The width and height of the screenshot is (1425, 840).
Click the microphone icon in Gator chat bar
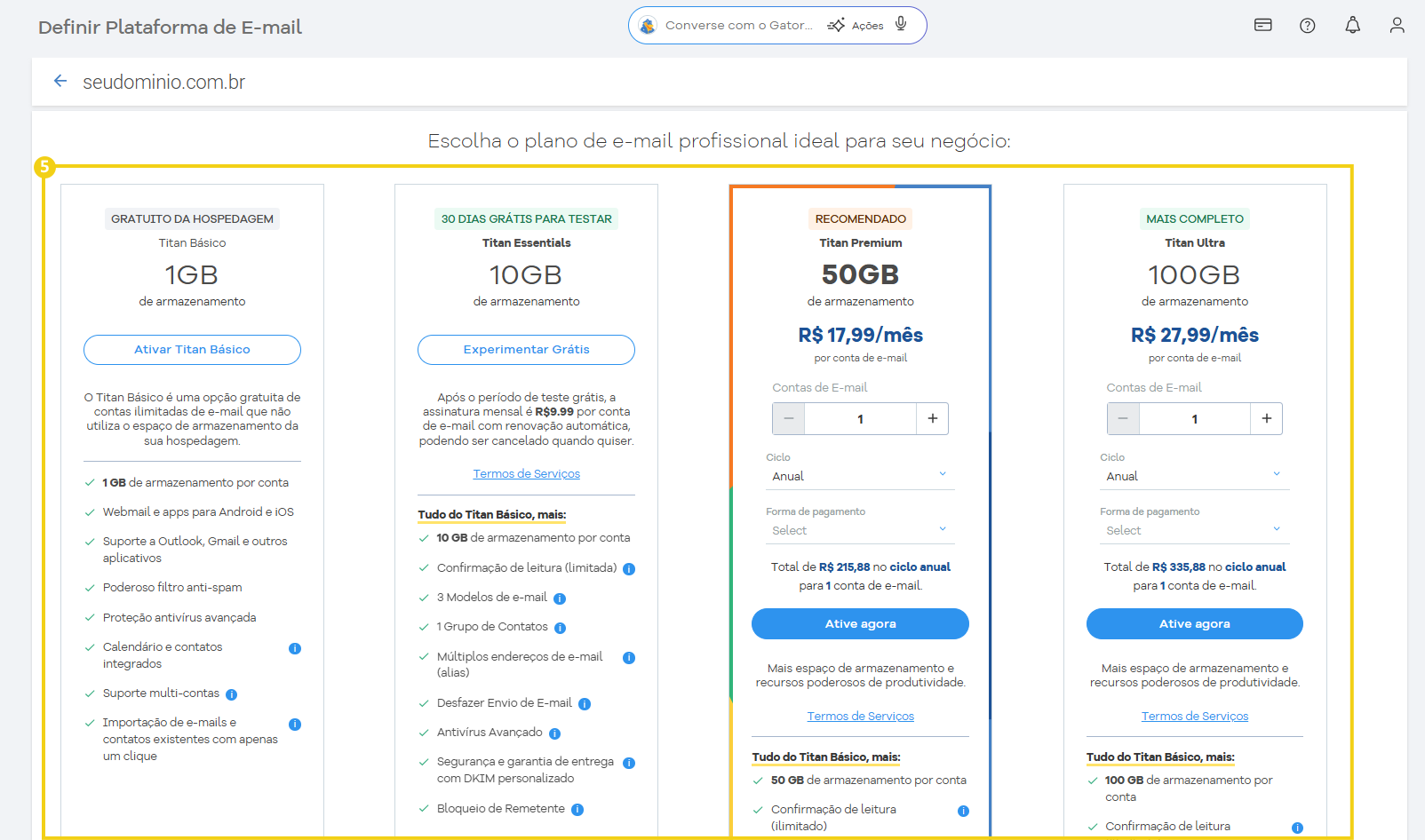point(901,25)
